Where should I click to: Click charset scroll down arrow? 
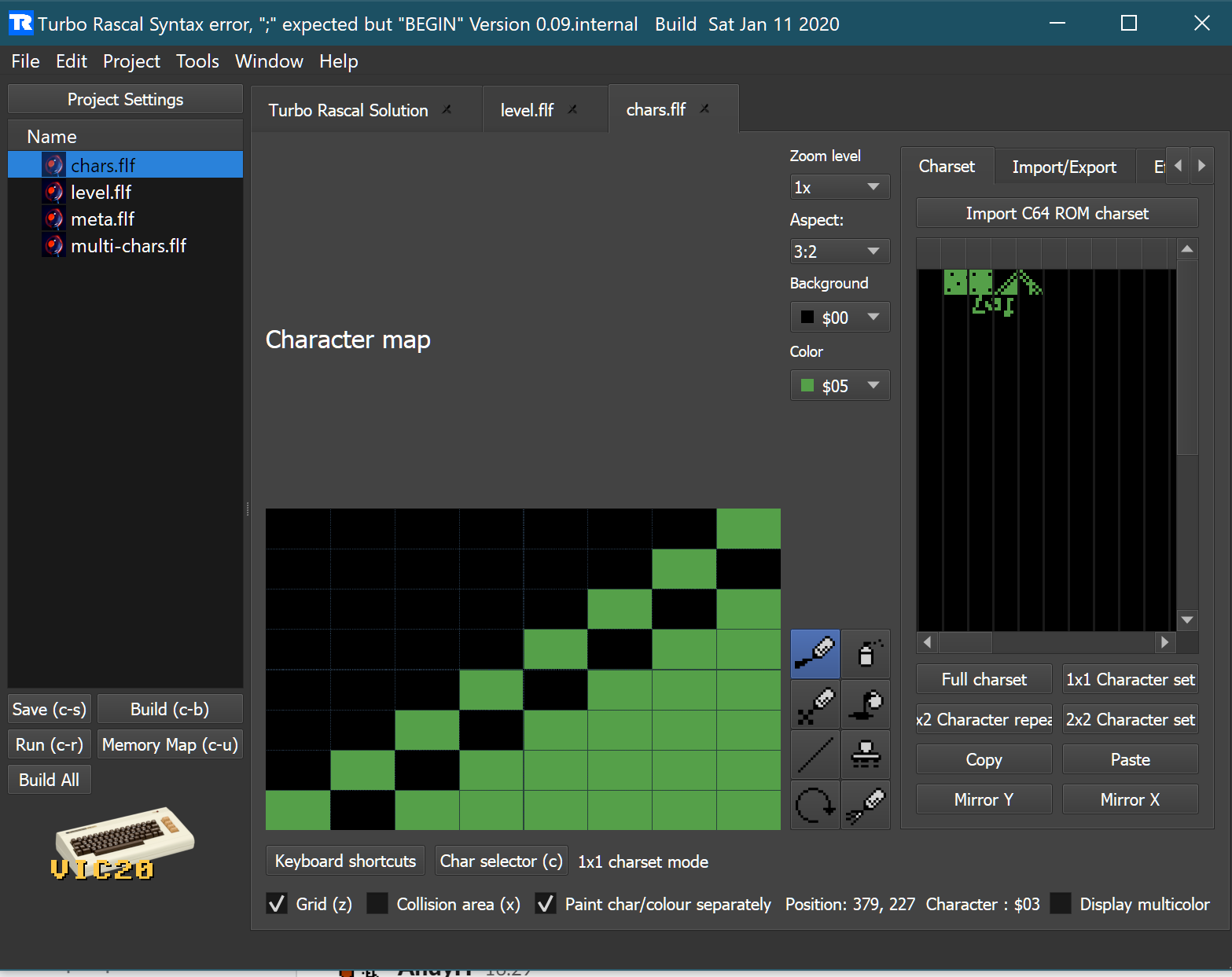tap(1187, 620)
